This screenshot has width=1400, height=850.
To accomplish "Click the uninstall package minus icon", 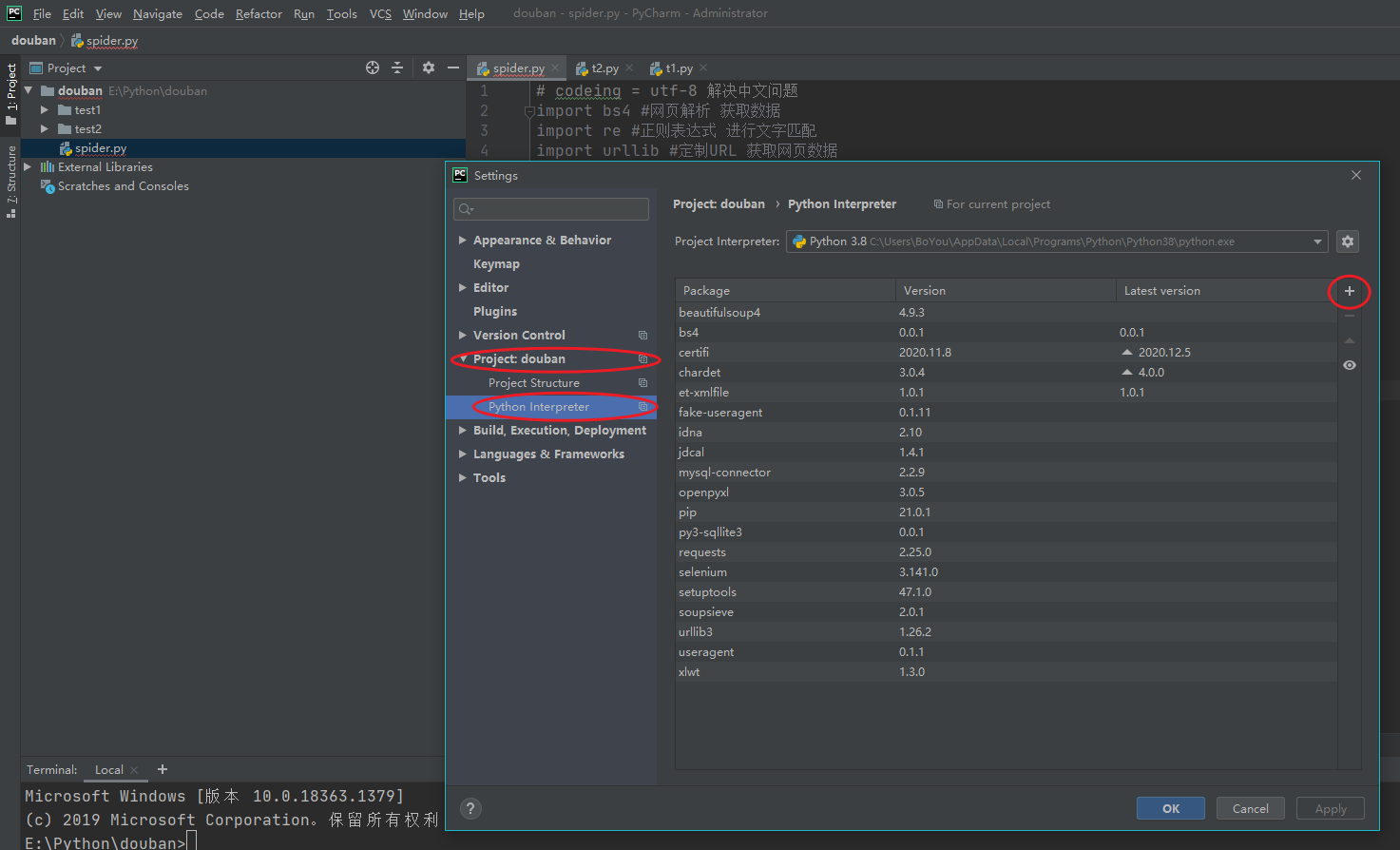I will click(1349, 316).
